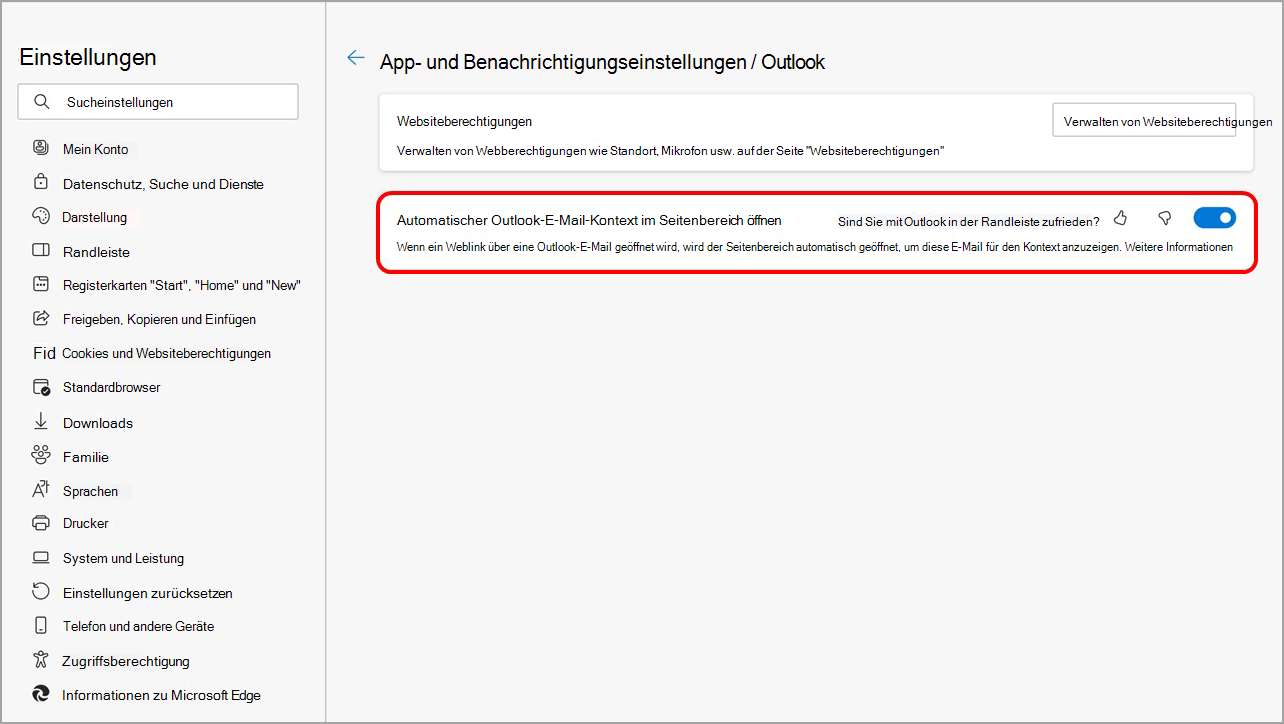The height and width of the screenshot is (724, 1284).
Task: Select Sprachen settings
Action: point(90,491)
